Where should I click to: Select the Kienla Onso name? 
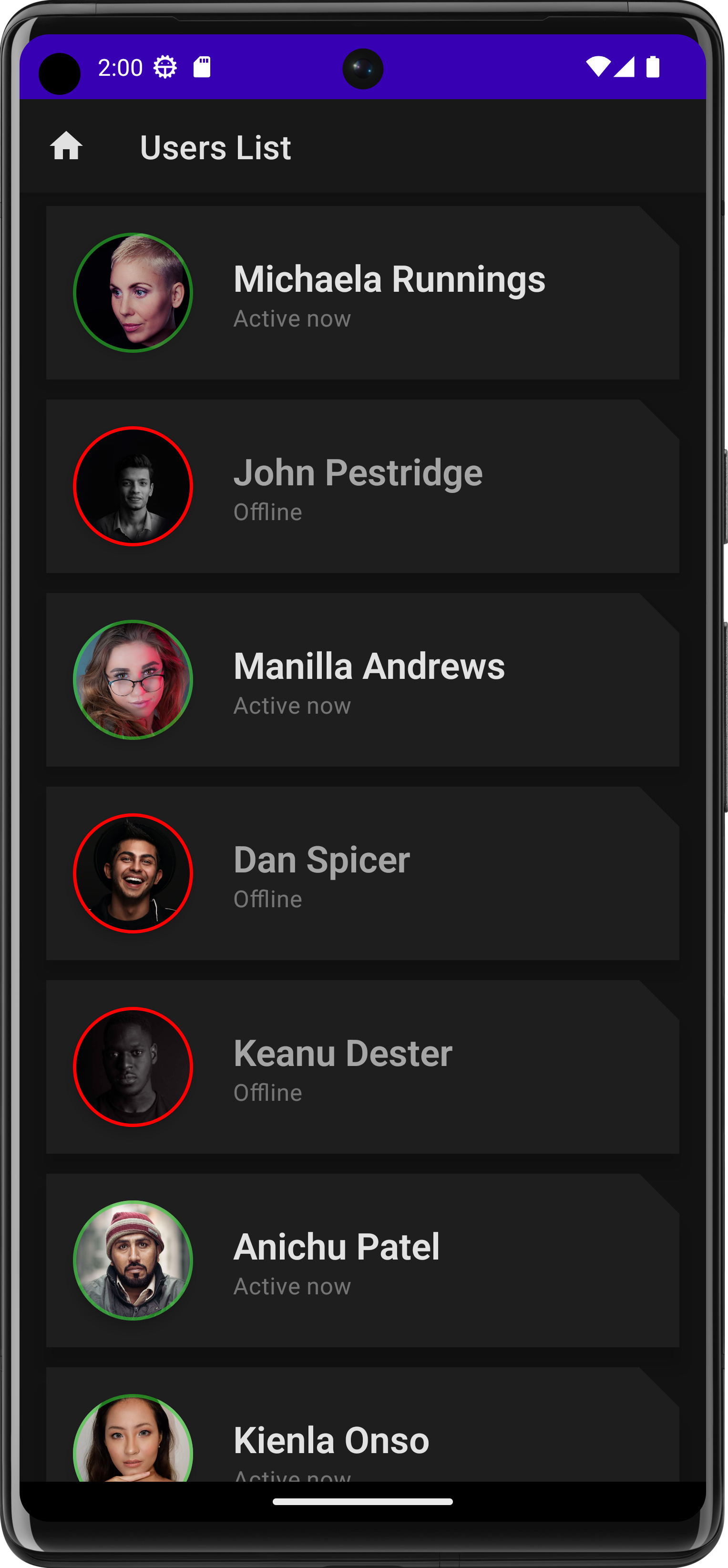(x=331, y=1441)
